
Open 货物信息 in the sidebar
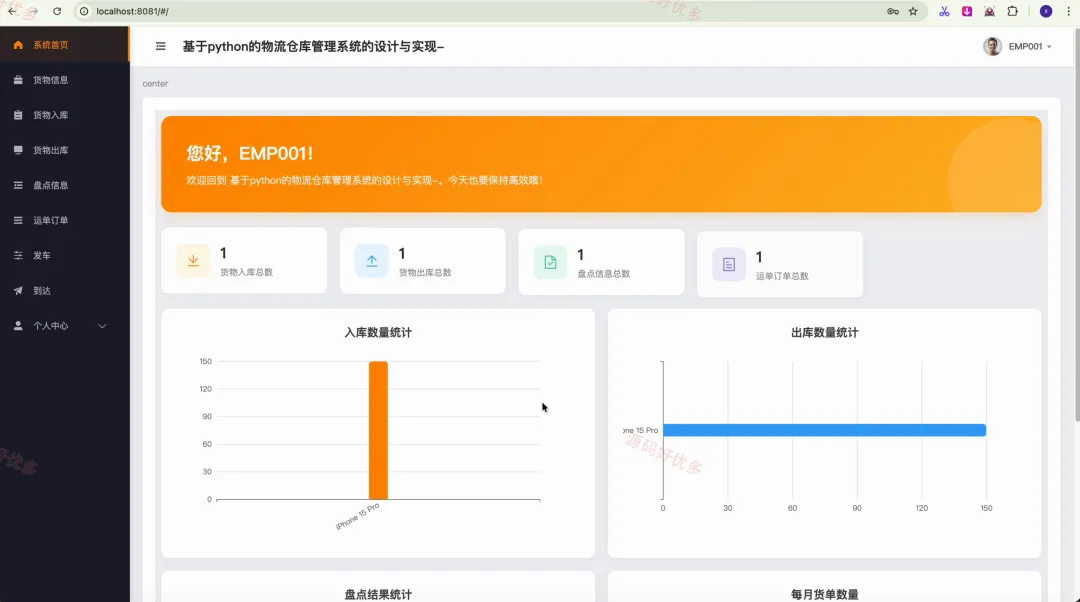(64, 80)
